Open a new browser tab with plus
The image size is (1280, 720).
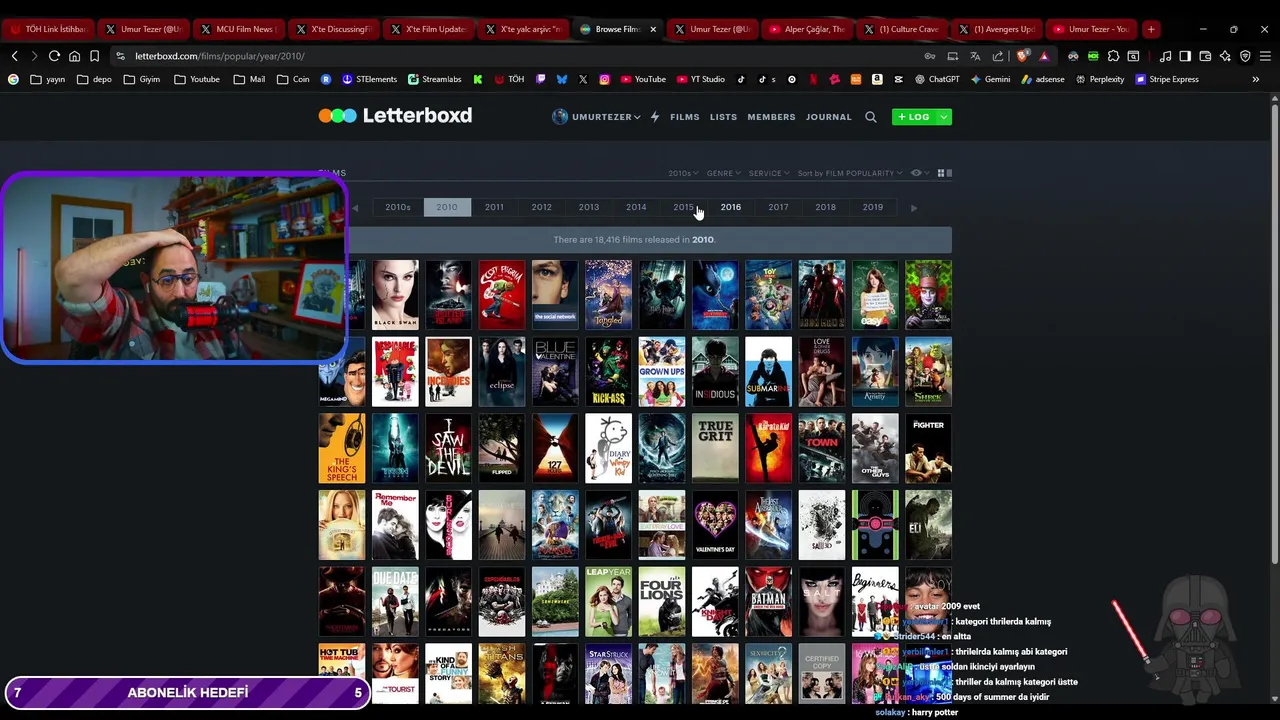click(1151, 29)
